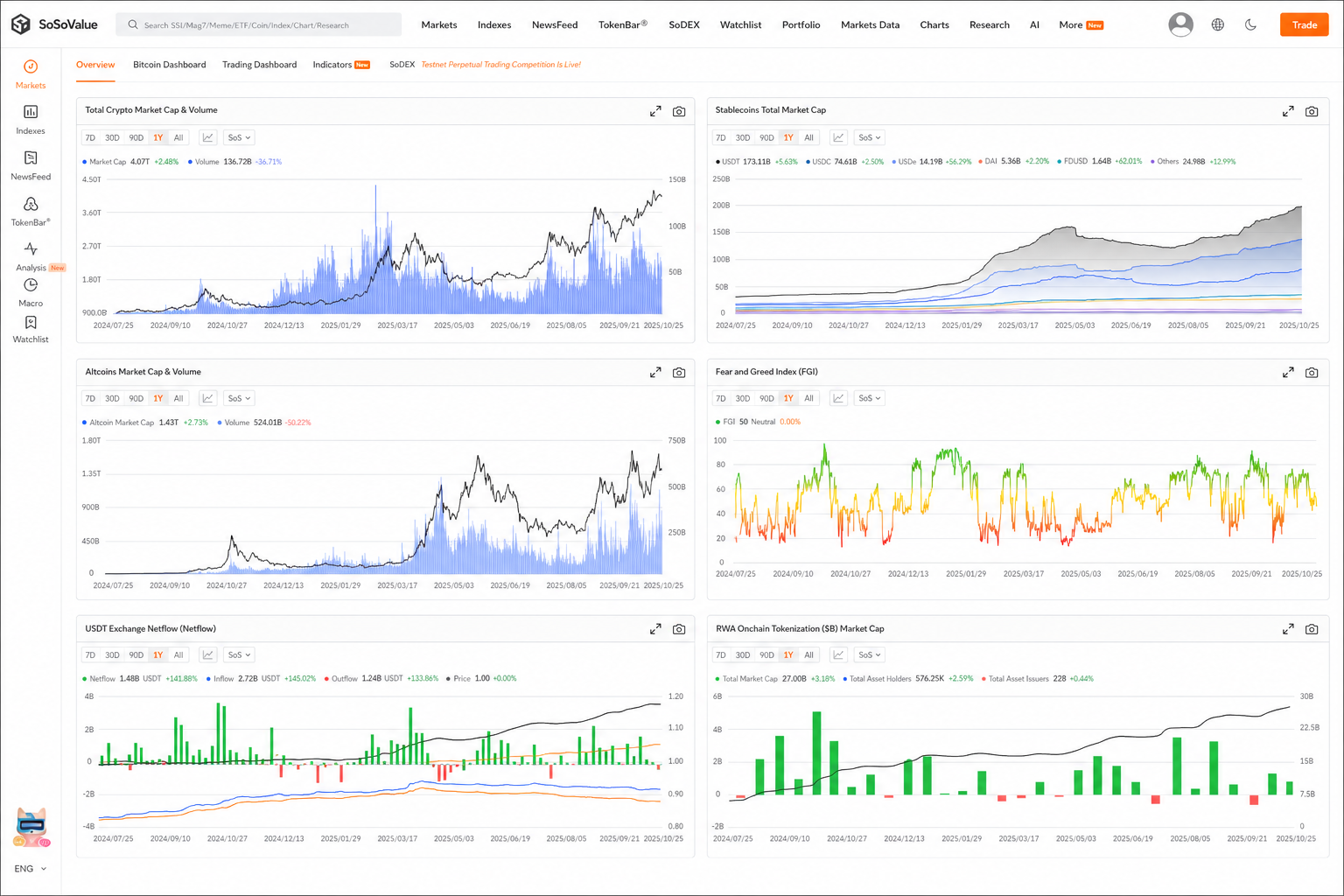Toggle Total Asset Issuers red legend marker
1344x896 pixels.
983,679
